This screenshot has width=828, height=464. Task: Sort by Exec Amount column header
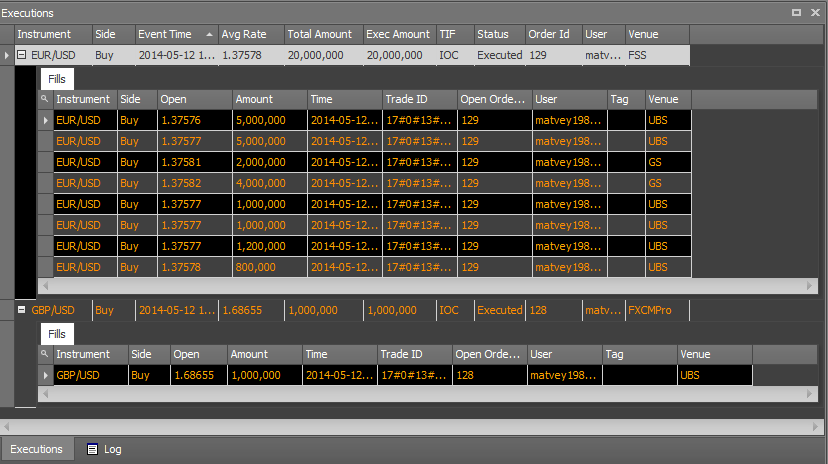[400, 34]
